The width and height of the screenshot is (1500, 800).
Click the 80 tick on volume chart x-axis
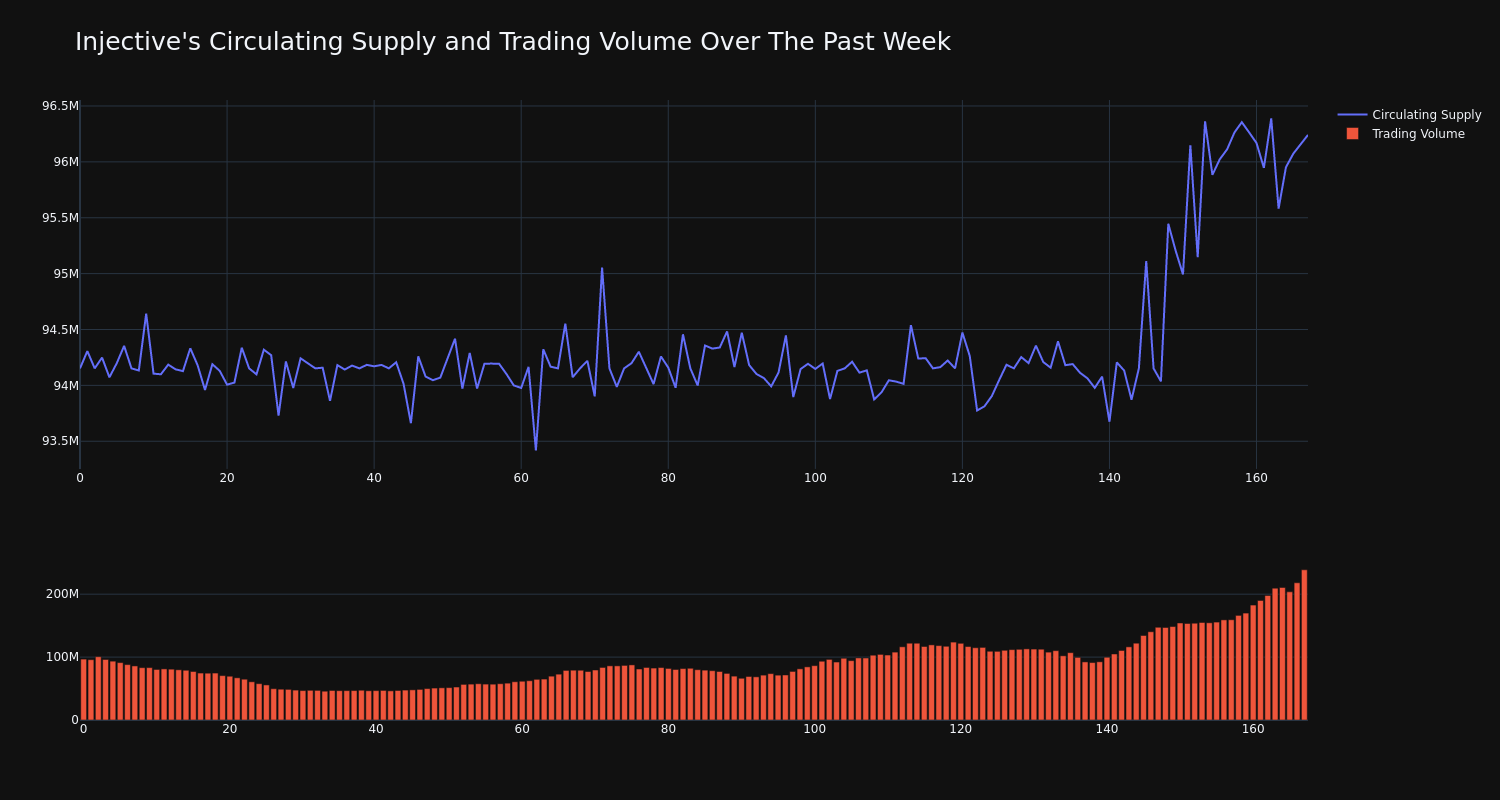pos(668,729)
